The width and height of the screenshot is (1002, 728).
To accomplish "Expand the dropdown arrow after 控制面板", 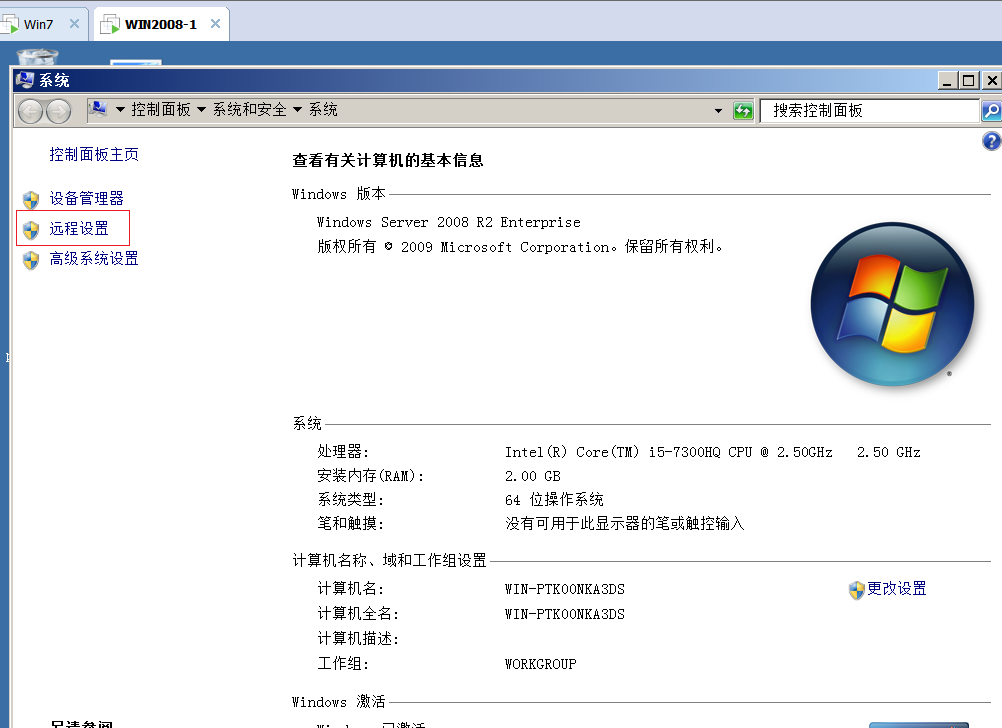I will click(x=201, y=110).
